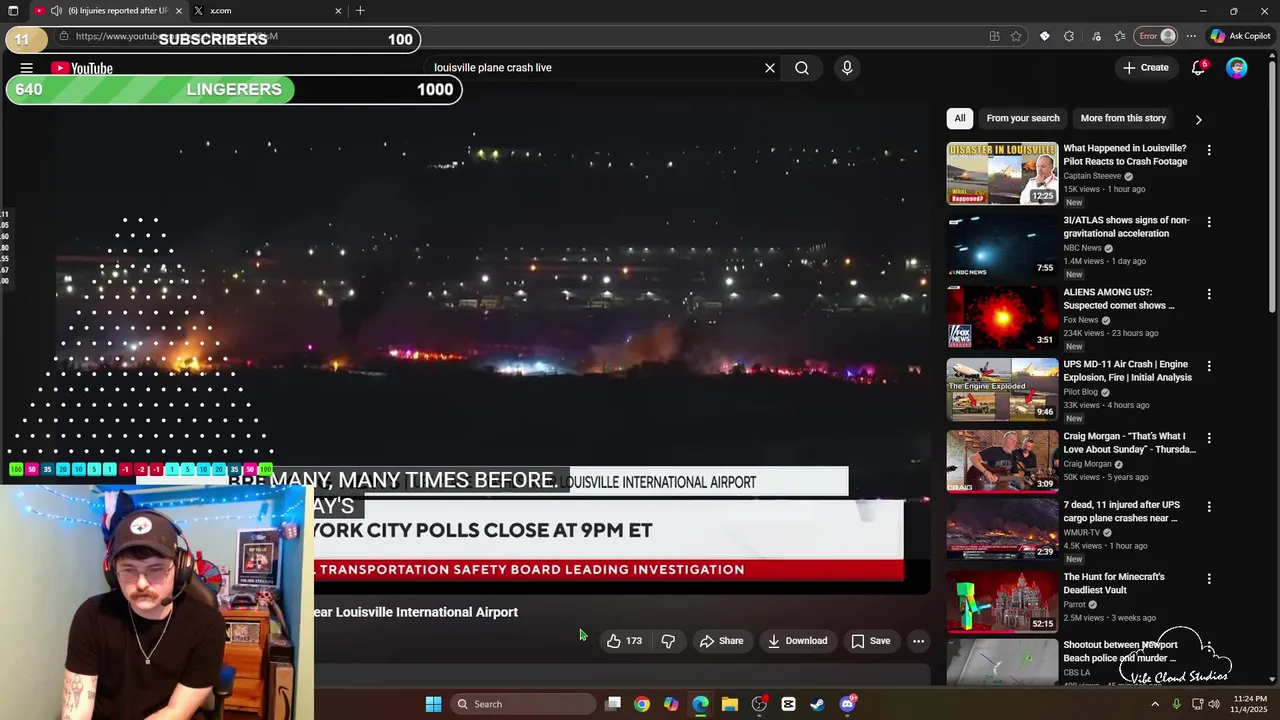This screenshot has height=720, width=1280.
Task: Start voice search with microphone icon
Action: (x=847, y=68)
